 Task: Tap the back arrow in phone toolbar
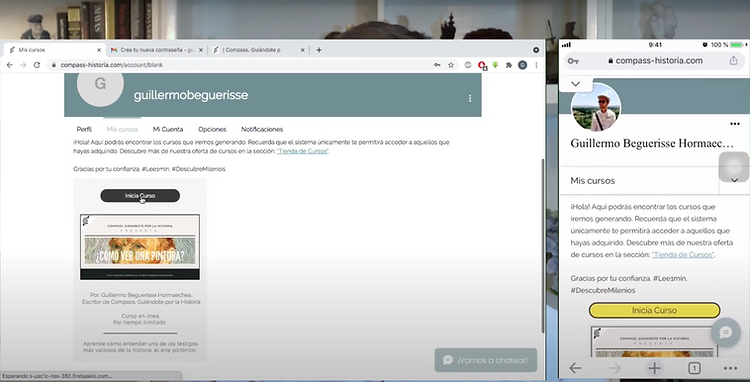click(x=575, y=368)
